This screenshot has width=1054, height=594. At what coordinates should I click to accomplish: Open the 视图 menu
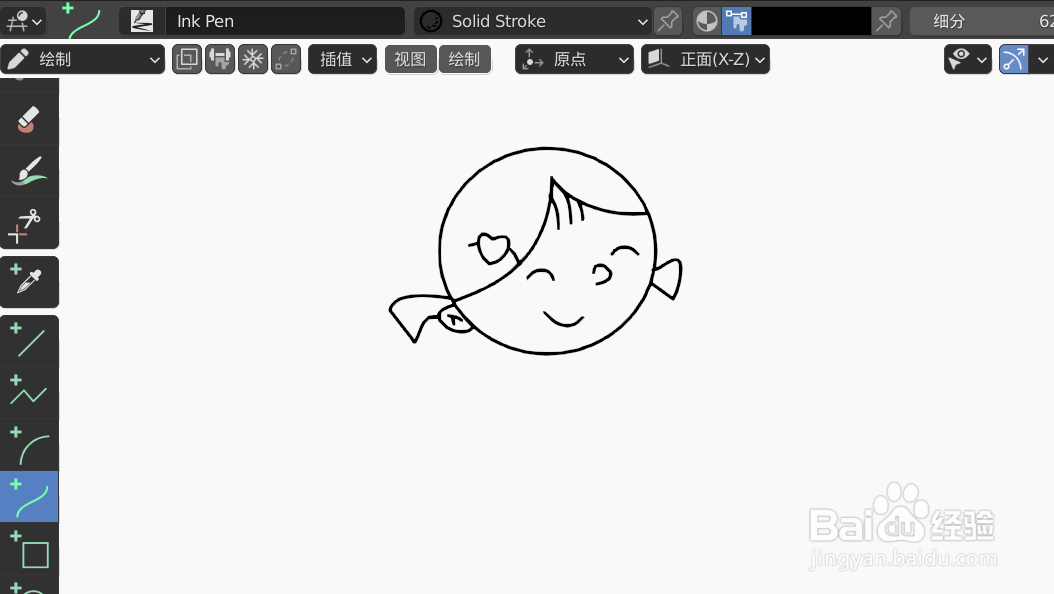[x=411, y=59]
